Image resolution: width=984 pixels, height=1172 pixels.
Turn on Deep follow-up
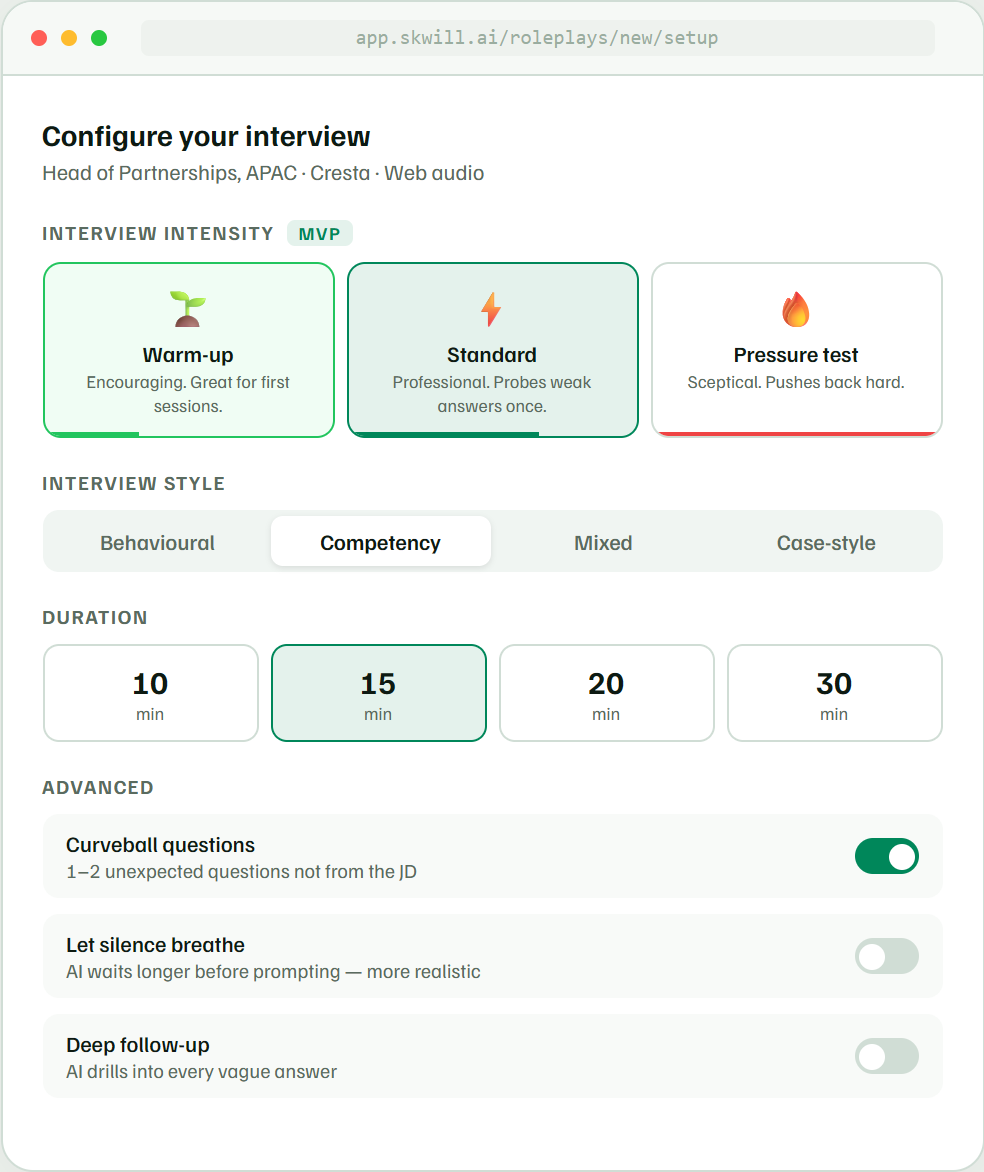[x=887, y=1056]
